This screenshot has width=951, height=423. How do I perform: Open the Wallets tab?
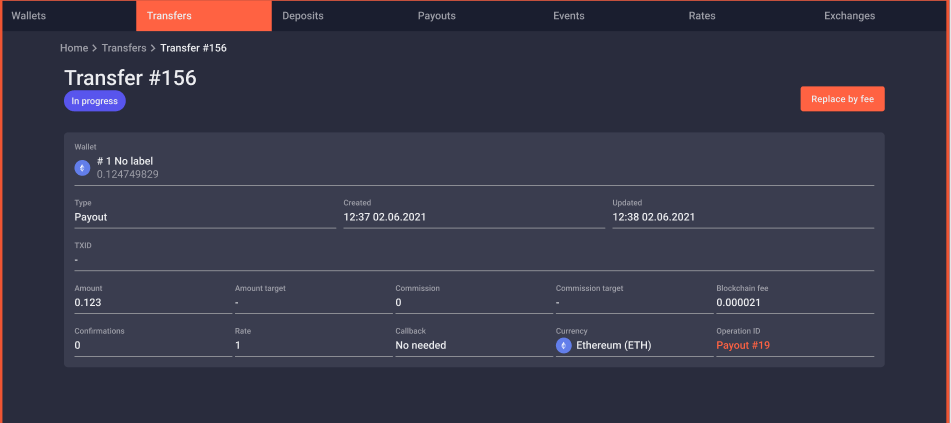29,16
